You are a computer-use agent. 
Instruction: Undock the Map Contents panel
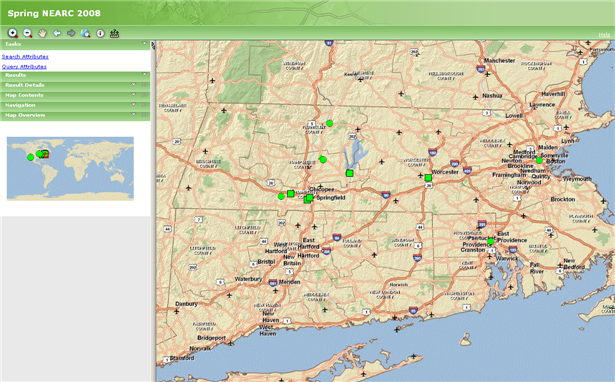pyautogui.click(x=144, y=95)
